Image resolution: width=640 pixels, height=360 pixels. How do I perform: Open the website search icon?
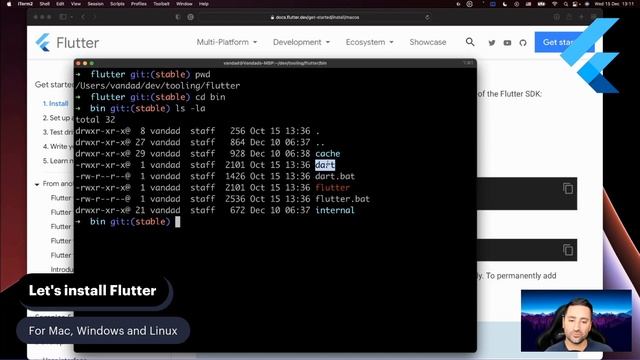[x=470, y=42]
